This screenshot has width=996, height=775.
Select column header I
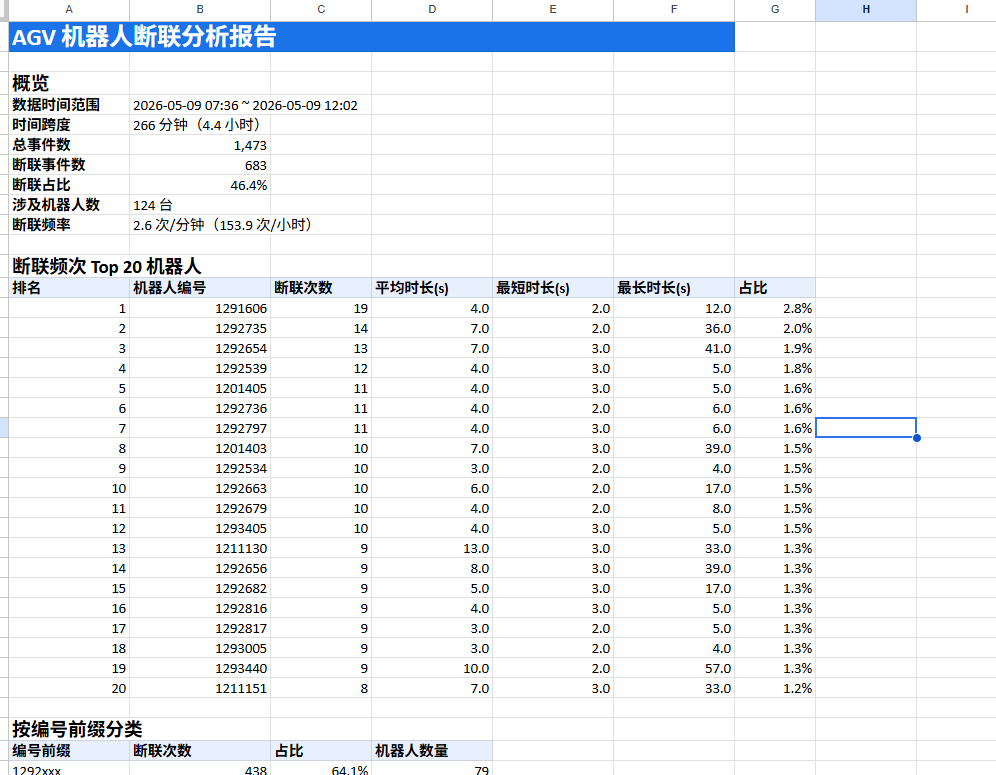tap(966, 10)
